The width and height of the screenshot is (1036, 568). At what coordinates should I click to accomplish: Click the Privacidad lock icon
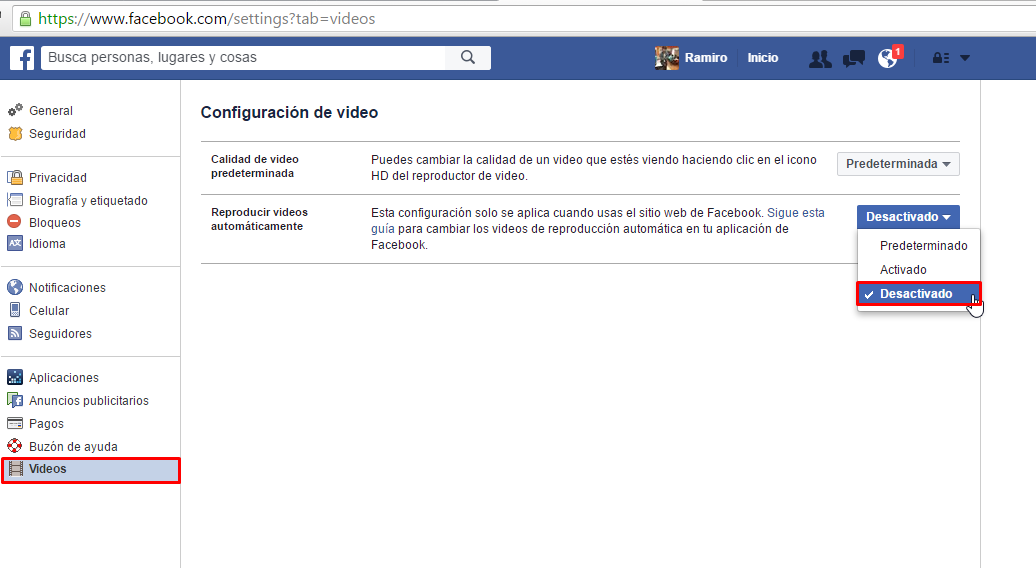pyautogui.click(x=15, y=177)
